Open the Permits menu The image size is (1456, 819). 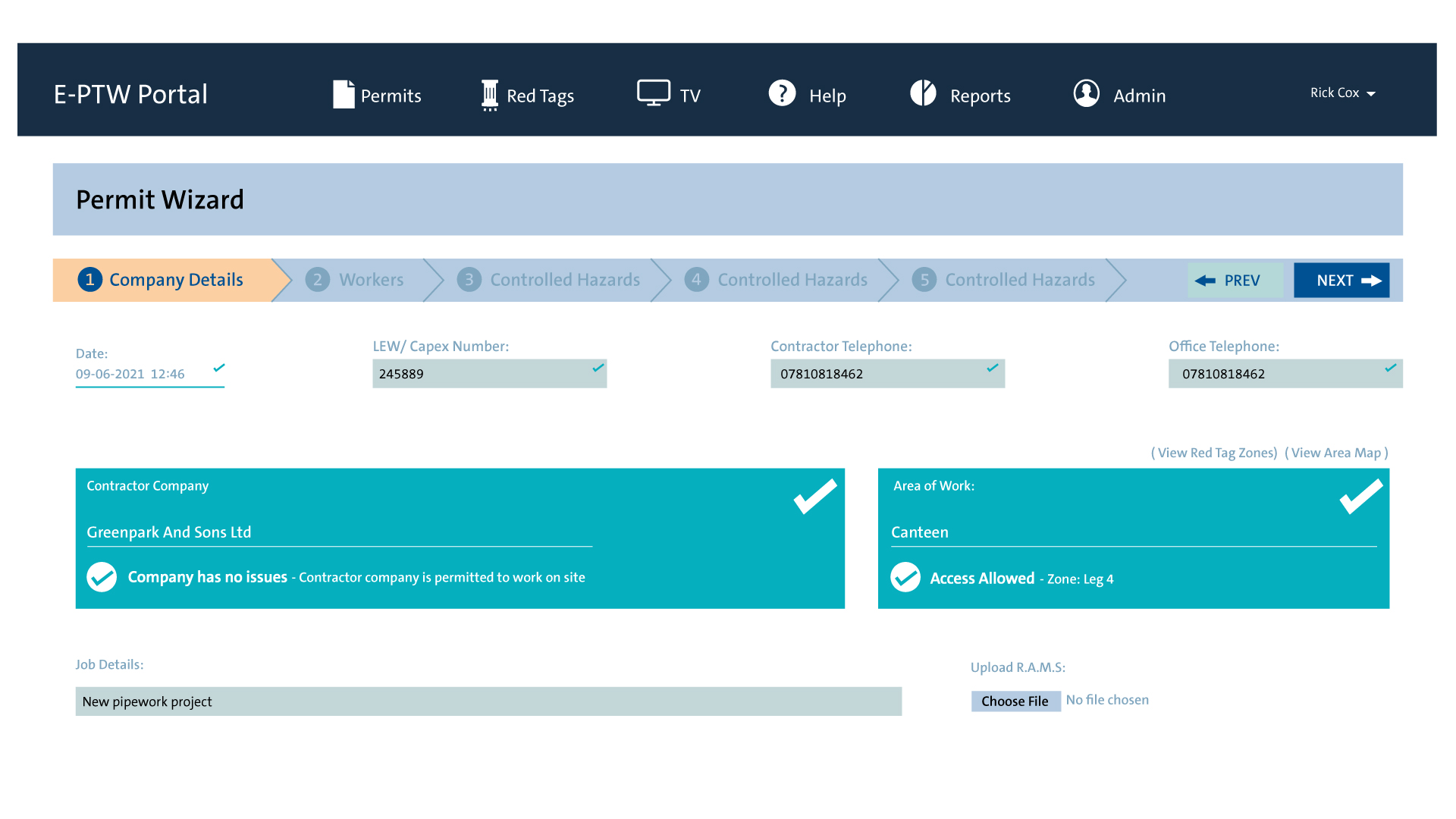pyautogui.click(x=377, y=95)
